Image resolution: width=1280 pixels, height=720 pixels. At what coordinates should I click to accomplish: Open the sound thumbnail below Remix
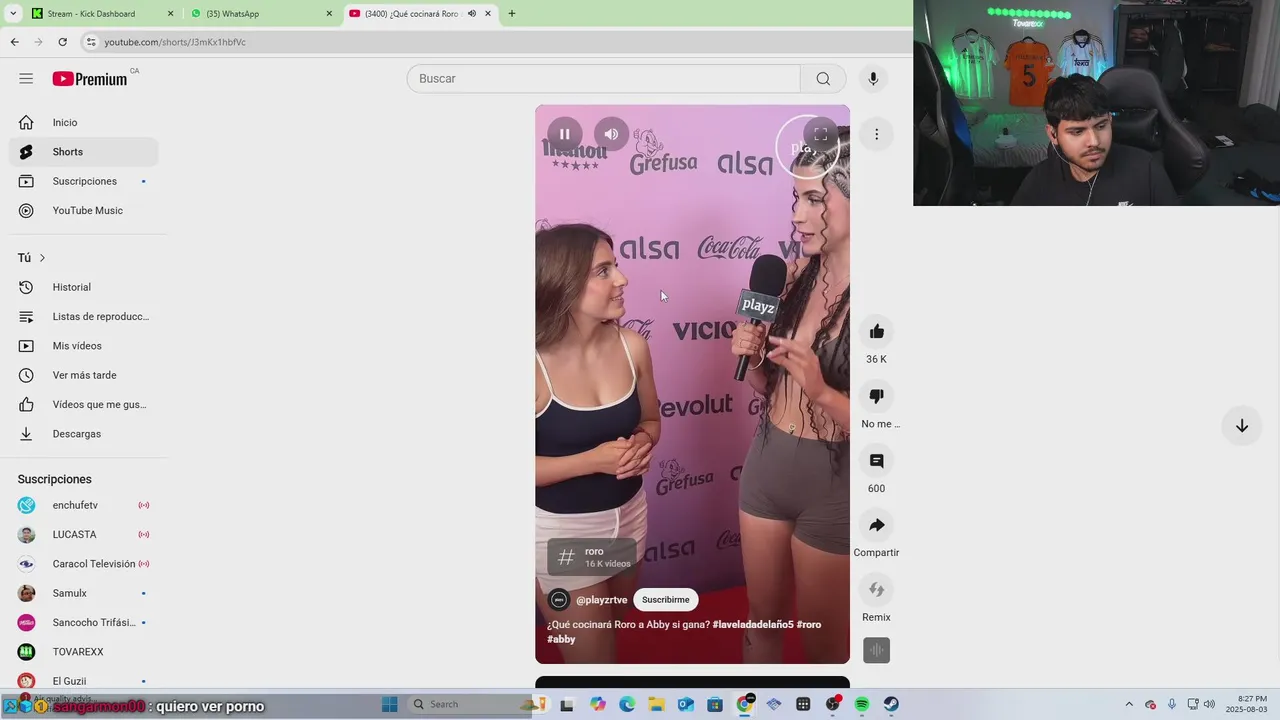click(876, 650)
